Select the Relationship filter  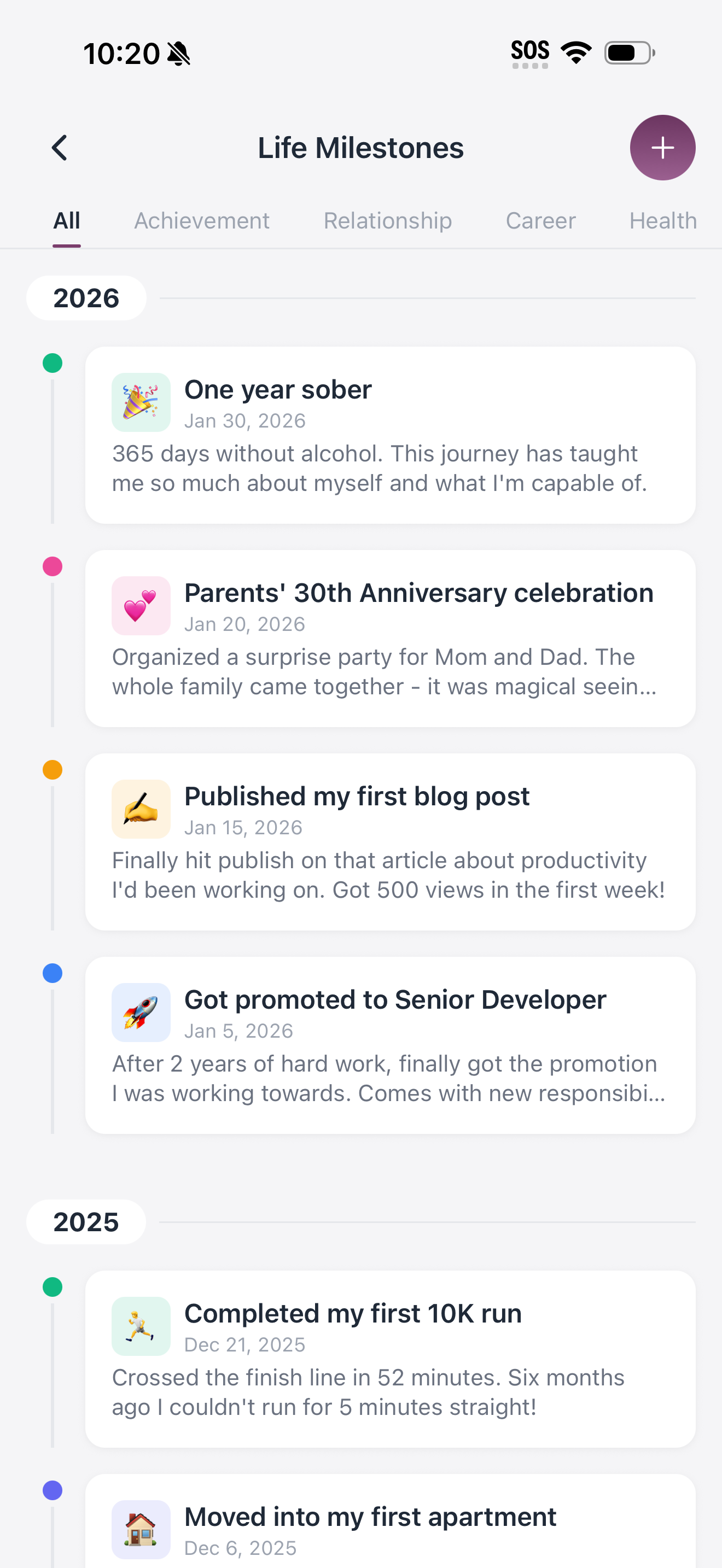(x=387, y=221)
